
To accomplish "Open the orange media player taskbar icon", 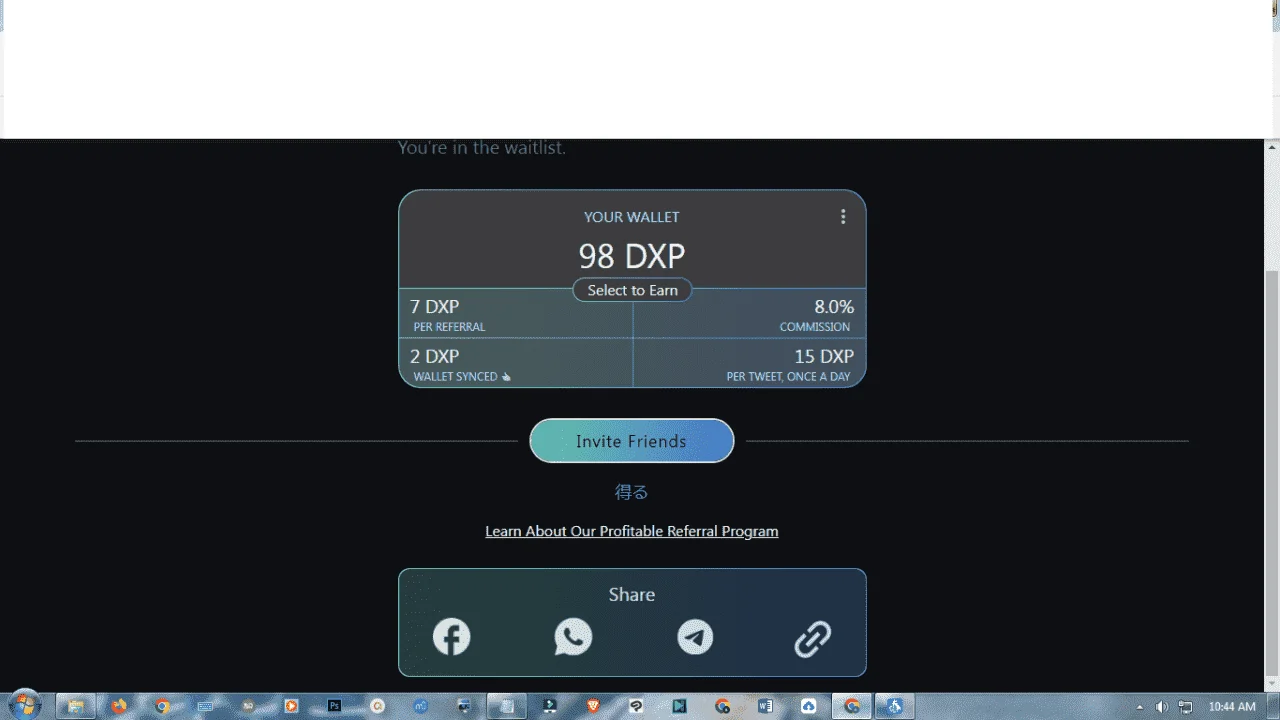I will [291, 706].
